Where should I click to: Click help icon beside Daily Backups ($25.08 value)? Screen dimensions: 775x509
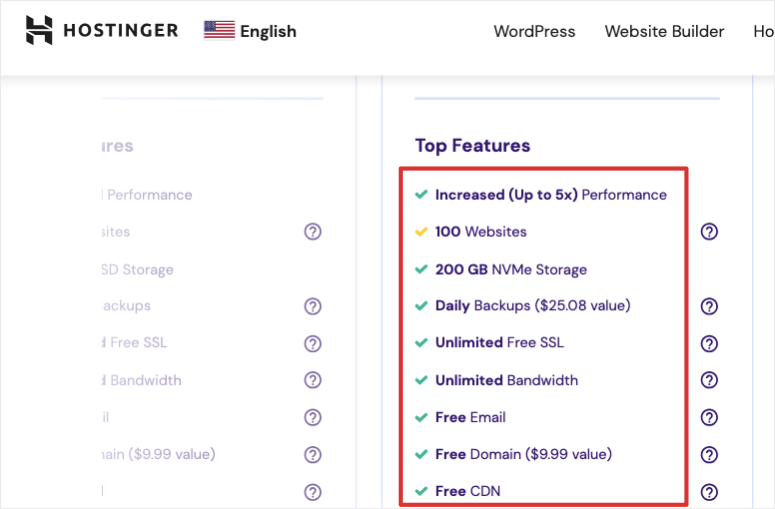pyautogui.click(x=709, y=306)
